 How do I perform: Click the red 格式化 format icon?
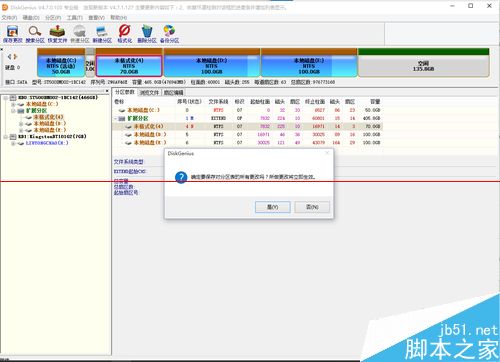tap(124, 34)
